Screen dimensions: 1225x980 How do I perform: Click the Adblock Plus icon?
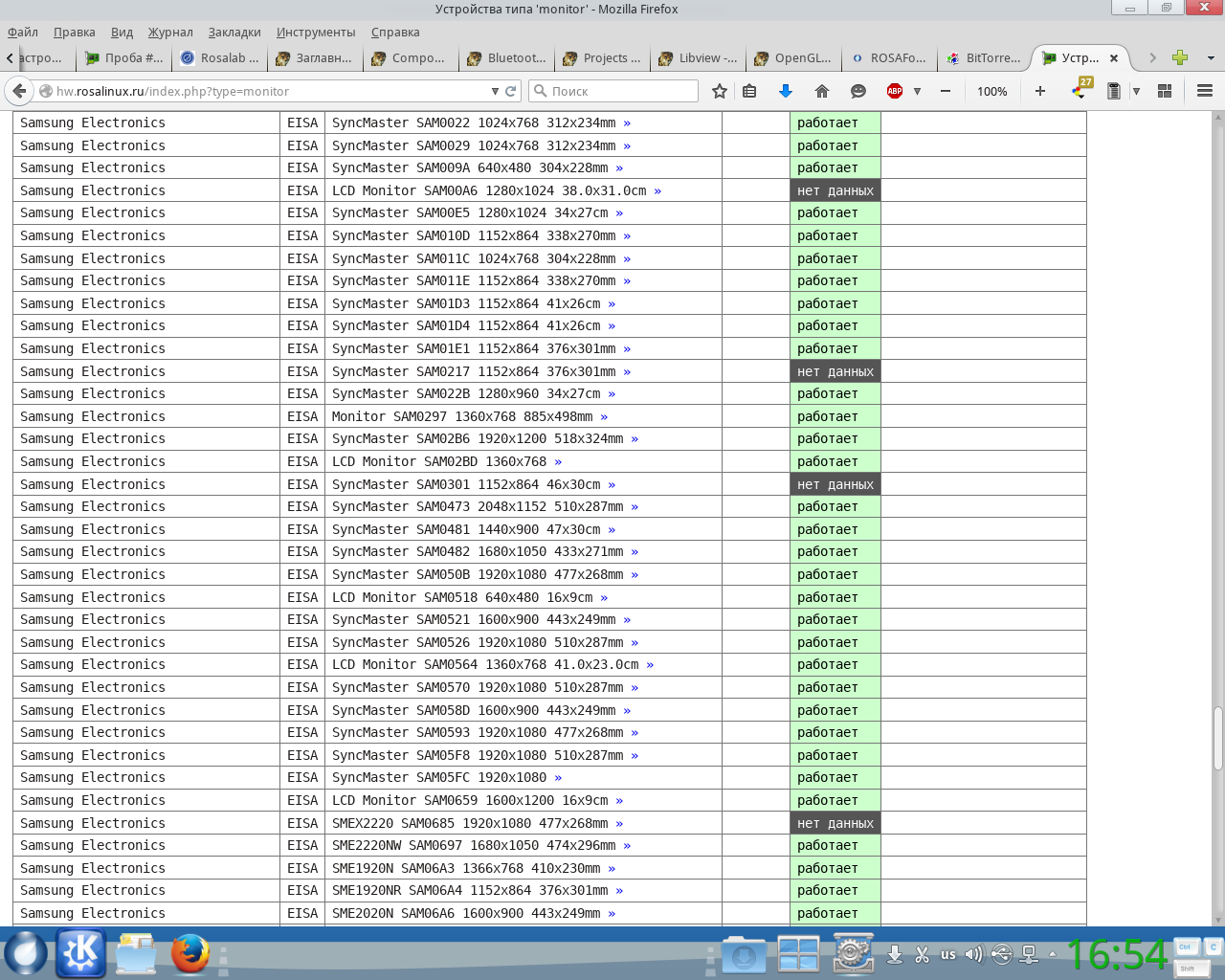(895, 91)
